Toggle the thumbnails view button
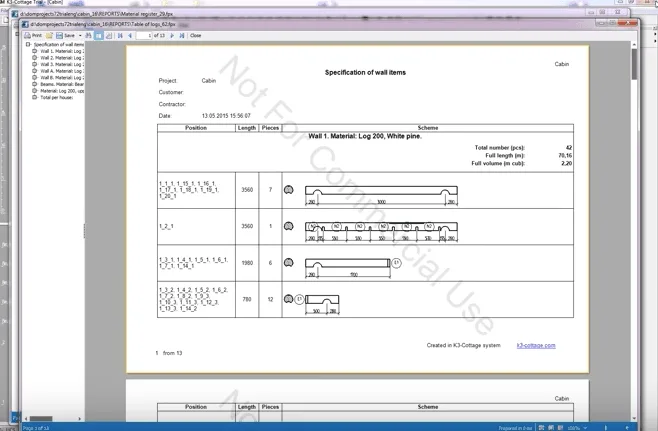The width and height of the screenshot is (658, 431). tap(109, 36)
